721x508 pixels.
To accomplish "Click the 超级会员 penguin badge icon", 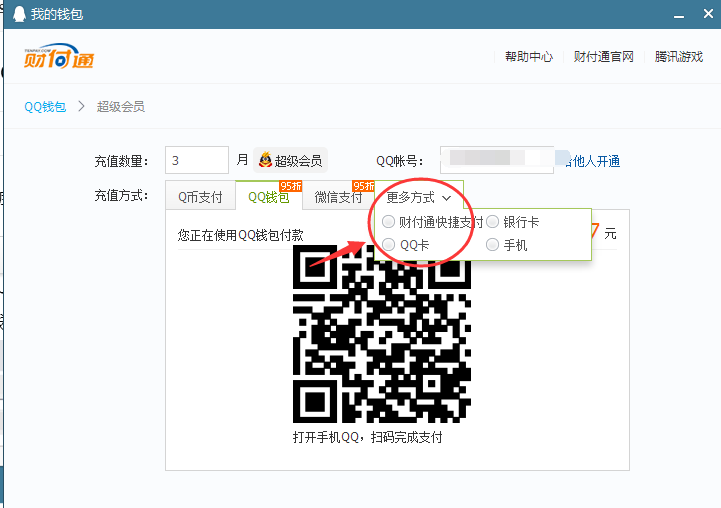I will pyautogui.click(x=265, y=160).
